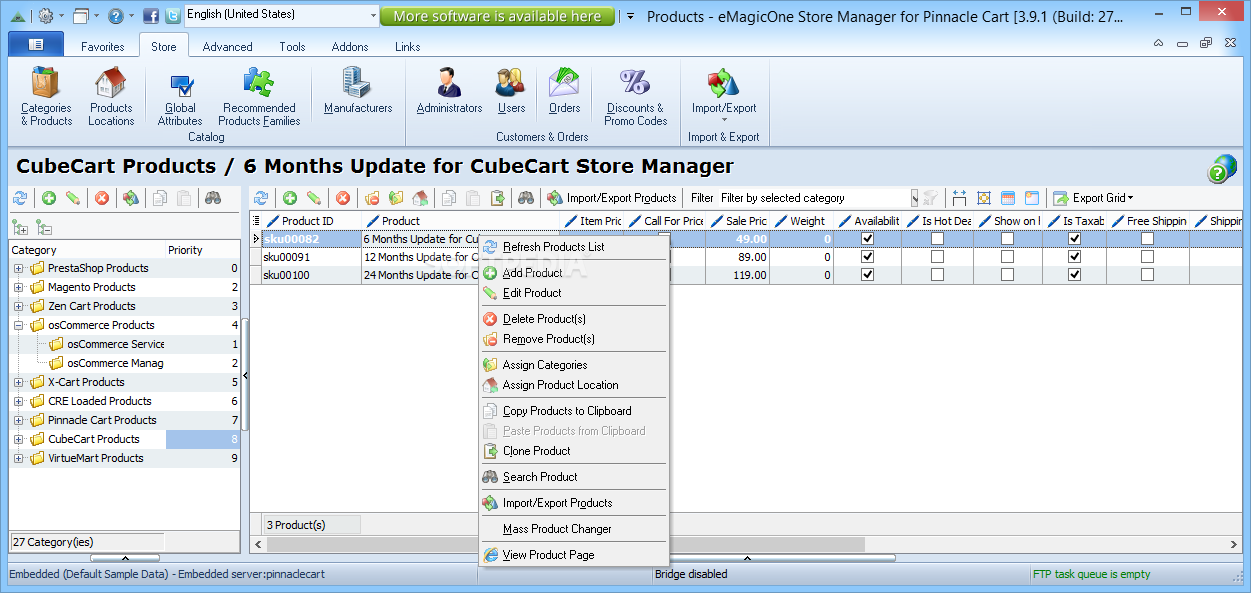This screenshot has width=1251, height=593.
Task: Add product via toolbar green plus
Action: (290, 198)
